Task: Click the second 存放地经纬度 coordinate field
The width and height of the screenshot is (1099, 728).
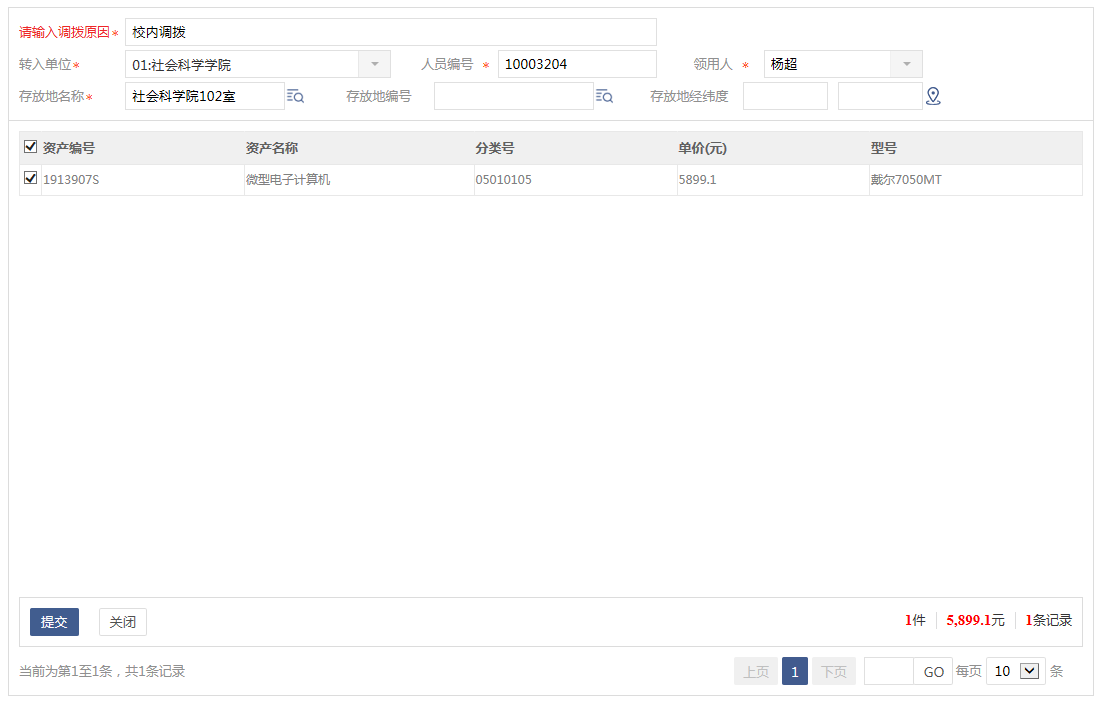Action: click(880, 96)
